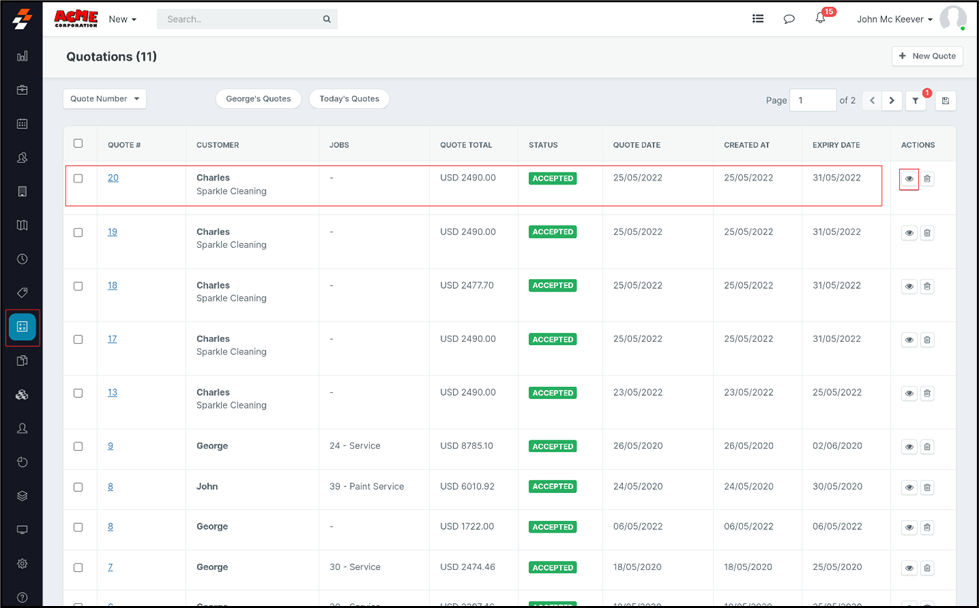Image resolution: width=979 pixels, height=608 pixels.
Task: Click the New Quote button
Action: [x=927, y=56]
